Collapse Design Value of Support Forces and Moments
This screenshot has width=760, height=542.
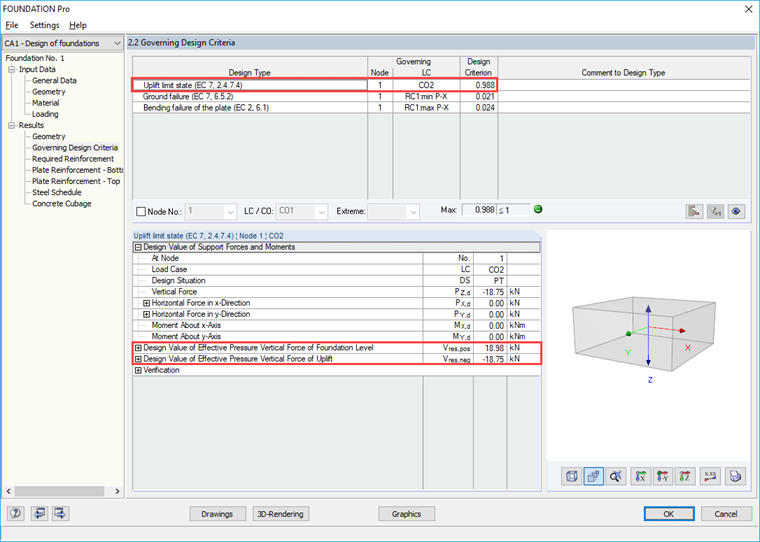[138, 247]
